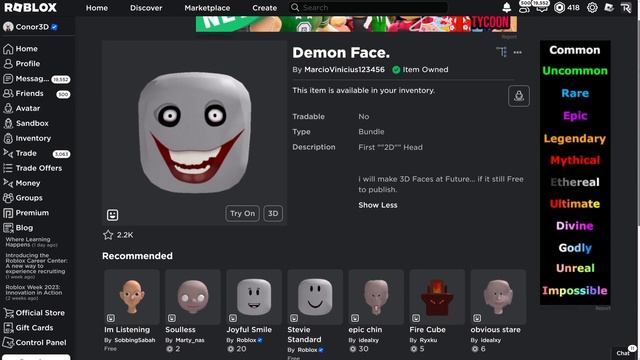The height and width of the screenshot is (360, 640).
Task: Open the Stevie Standard recommended item
Action: [315, 314]
